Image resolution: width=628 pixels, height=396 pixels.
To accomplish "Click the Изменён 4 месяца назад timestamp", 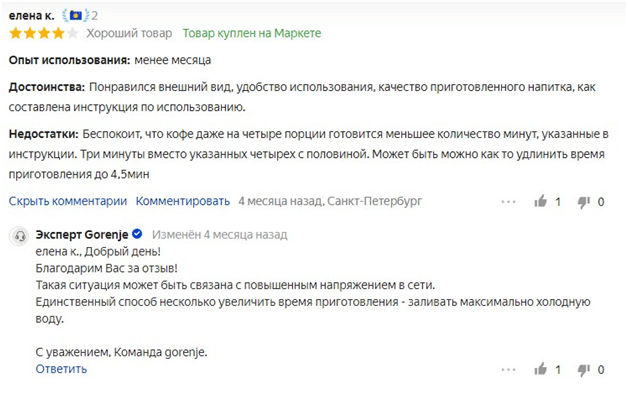I will (219, 235).
